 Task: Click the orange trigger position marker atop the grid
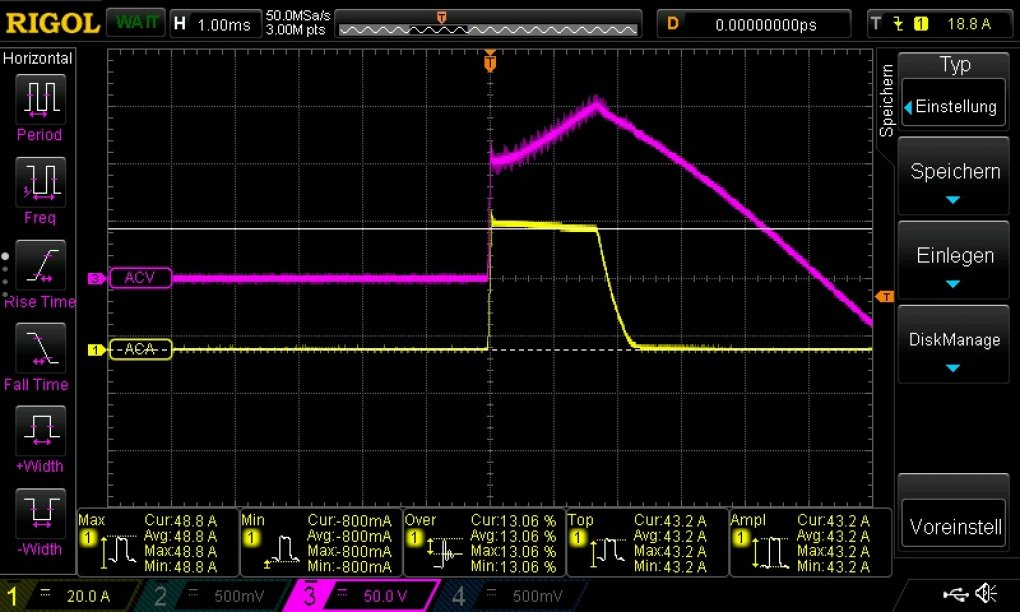(x=490, y=62)
